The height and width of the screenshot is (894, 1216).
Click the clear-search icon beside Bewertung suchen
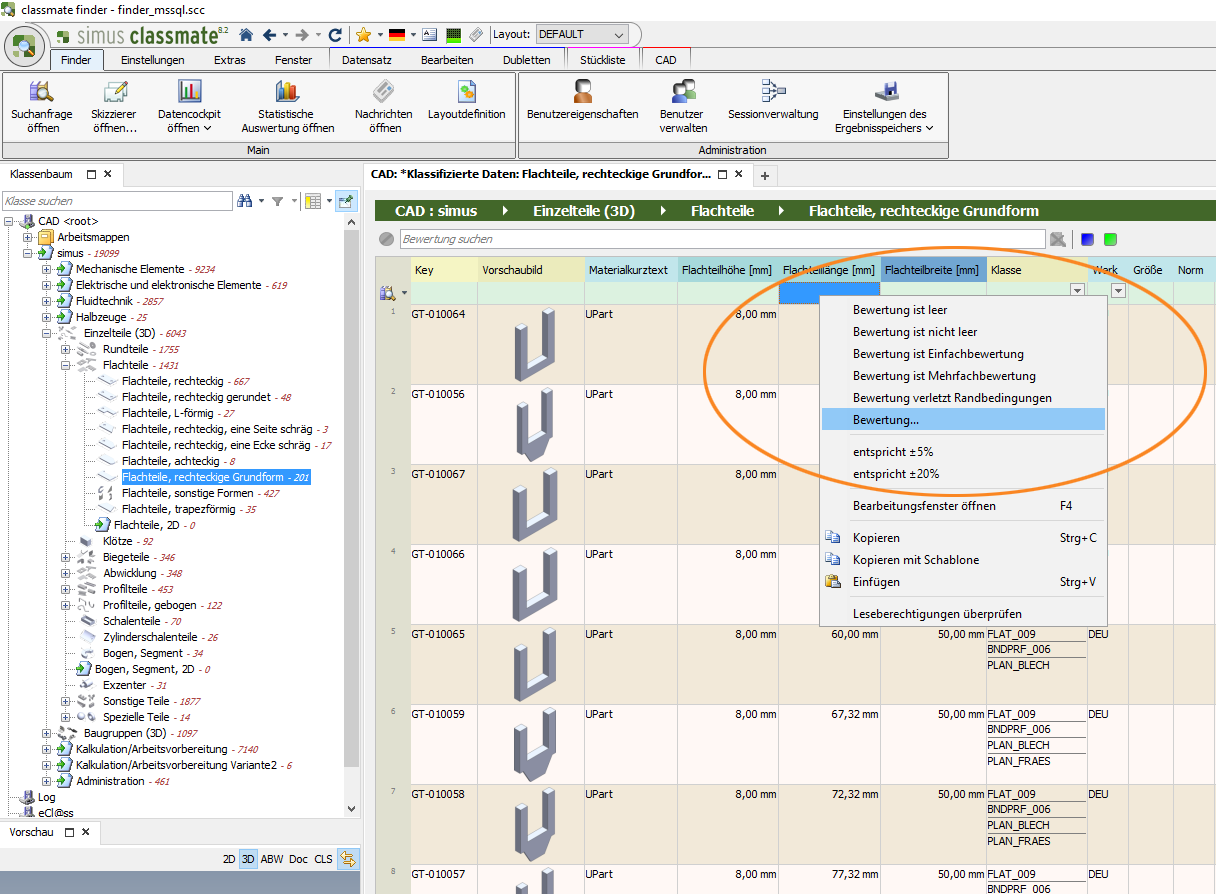(x=1057, y=239)
